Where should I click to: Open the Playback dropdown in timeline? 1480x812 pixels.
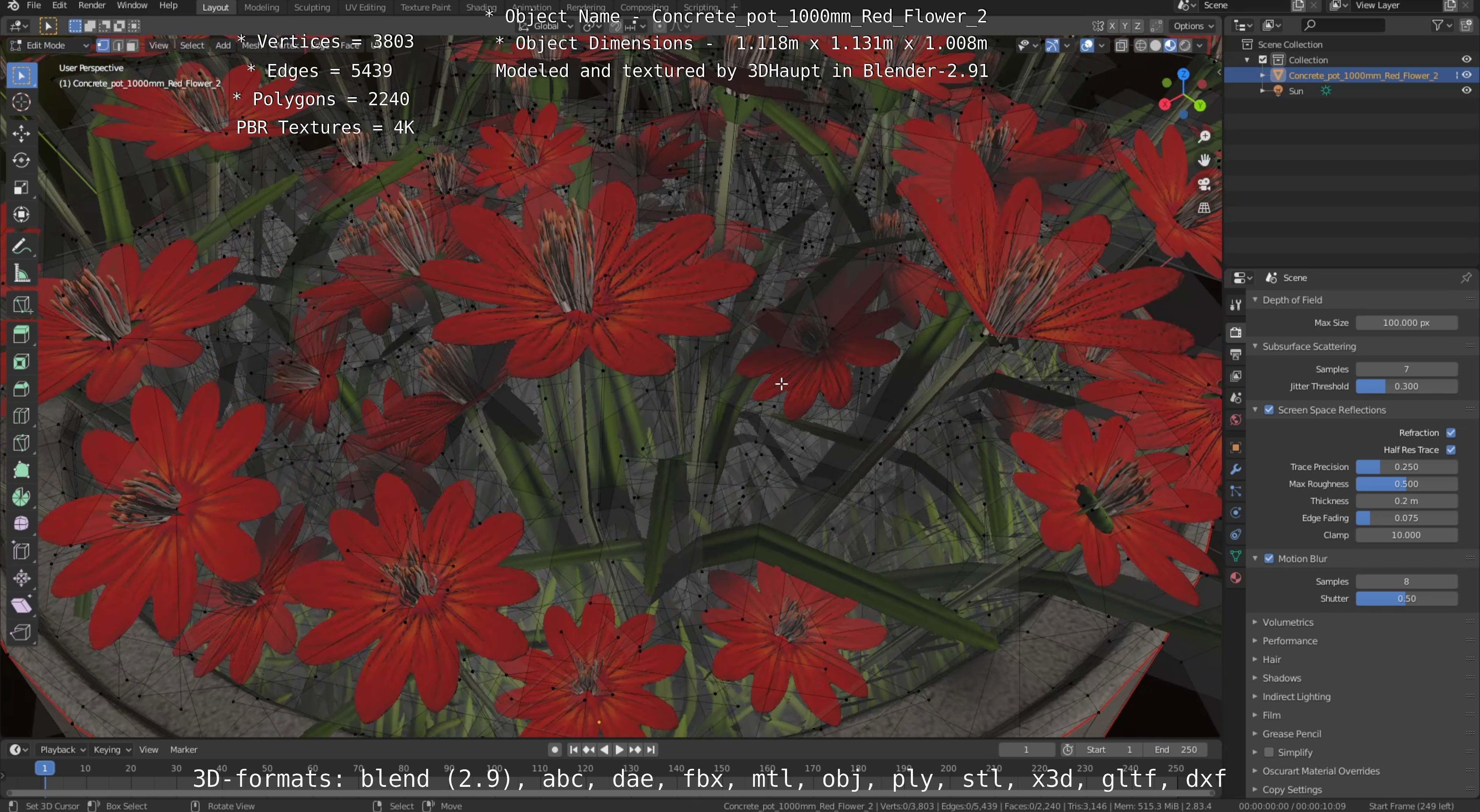63,750
